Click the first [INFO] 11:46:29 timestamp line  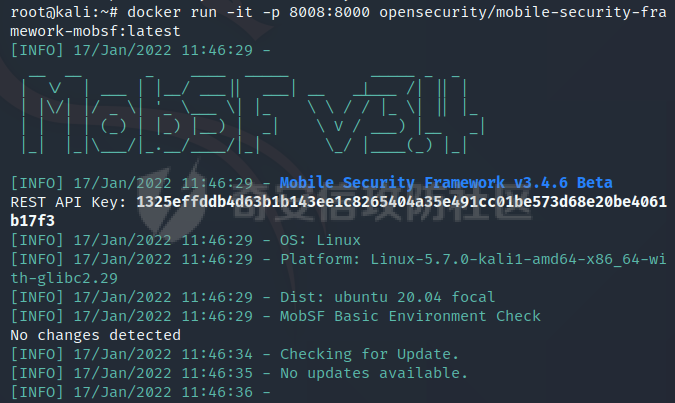[x=140, y=50]
